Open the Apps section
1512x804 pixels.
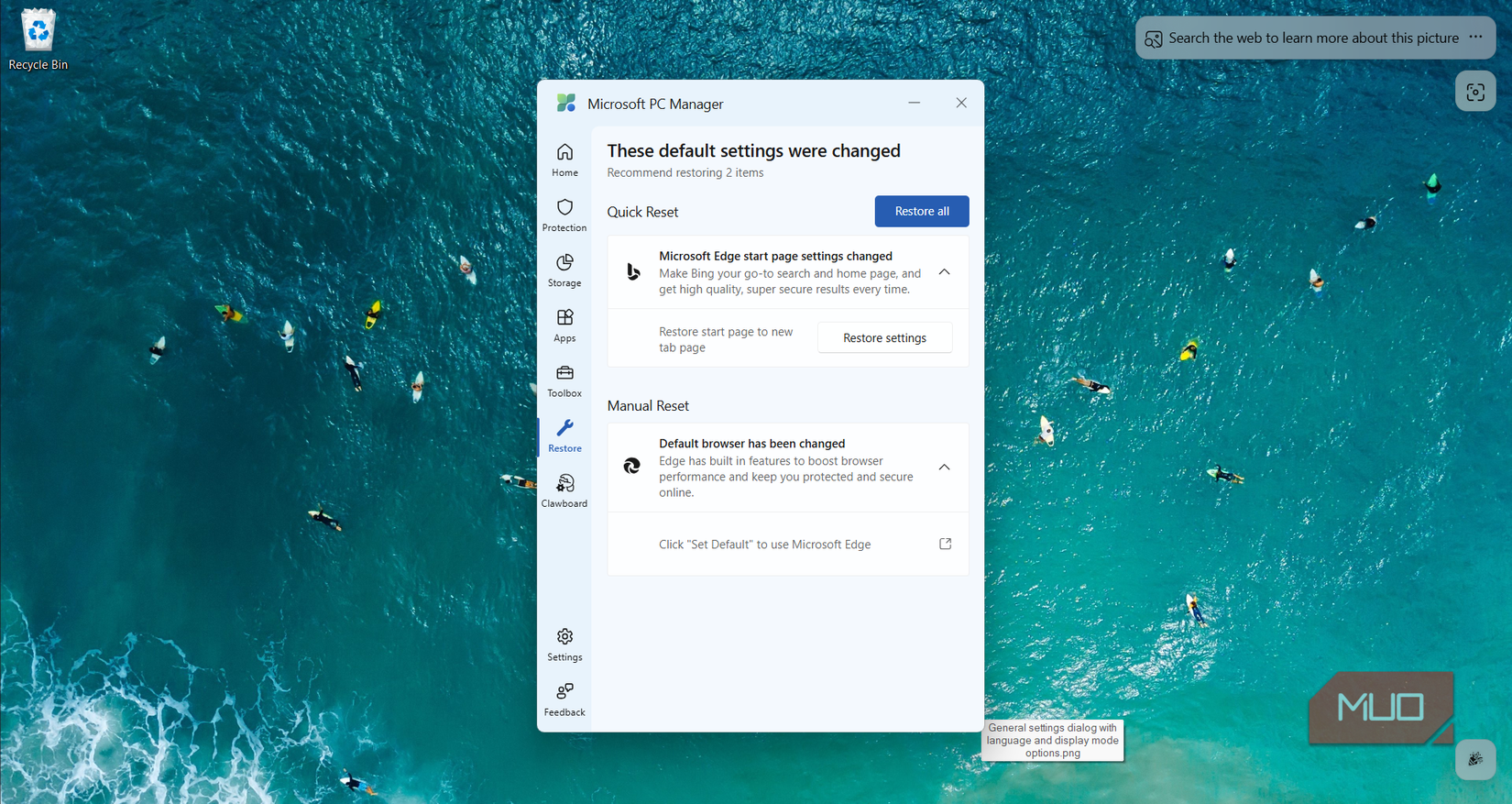pos(564,325)
